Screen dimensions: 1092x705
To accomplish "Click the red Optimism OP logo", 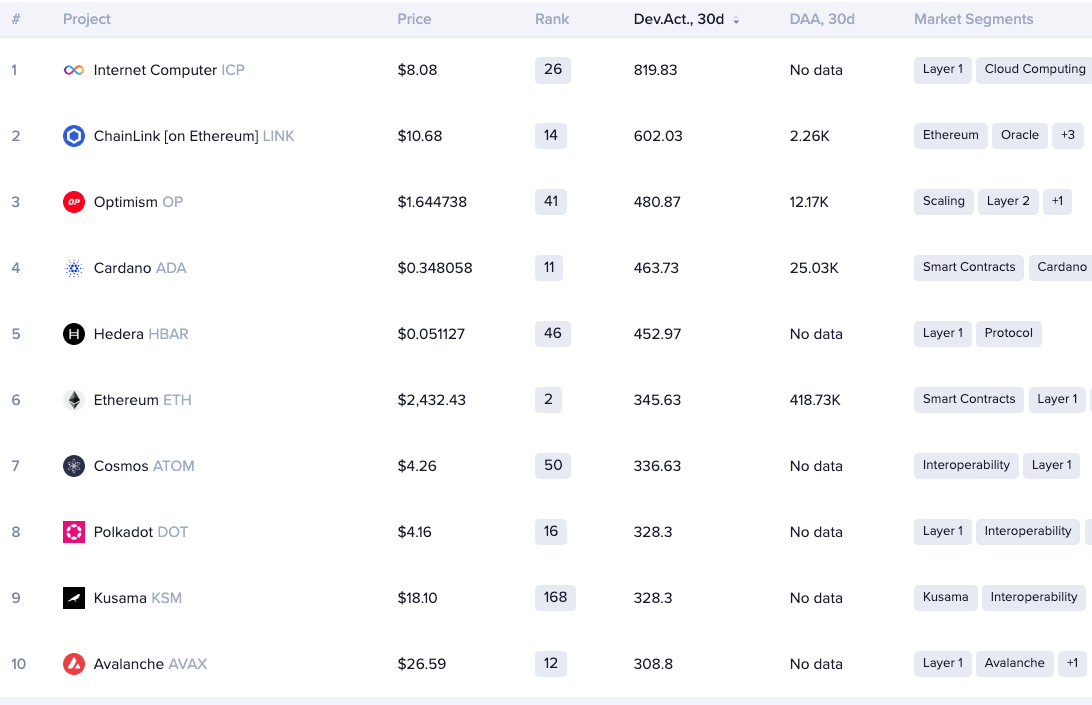I will pyautogui.click(x=74, y=202).
